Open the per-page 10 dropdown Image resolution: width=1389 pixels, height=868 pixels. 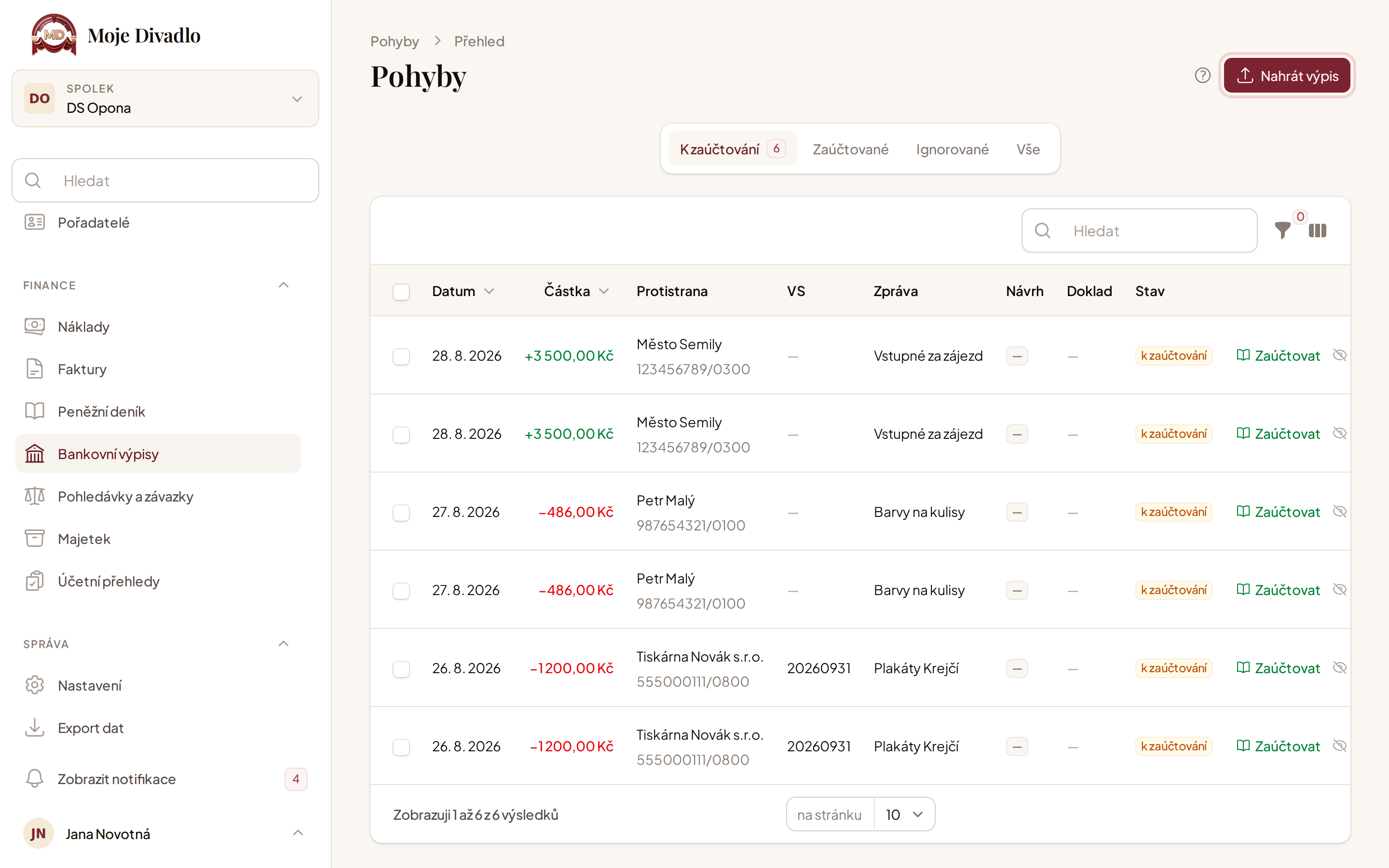905,814
